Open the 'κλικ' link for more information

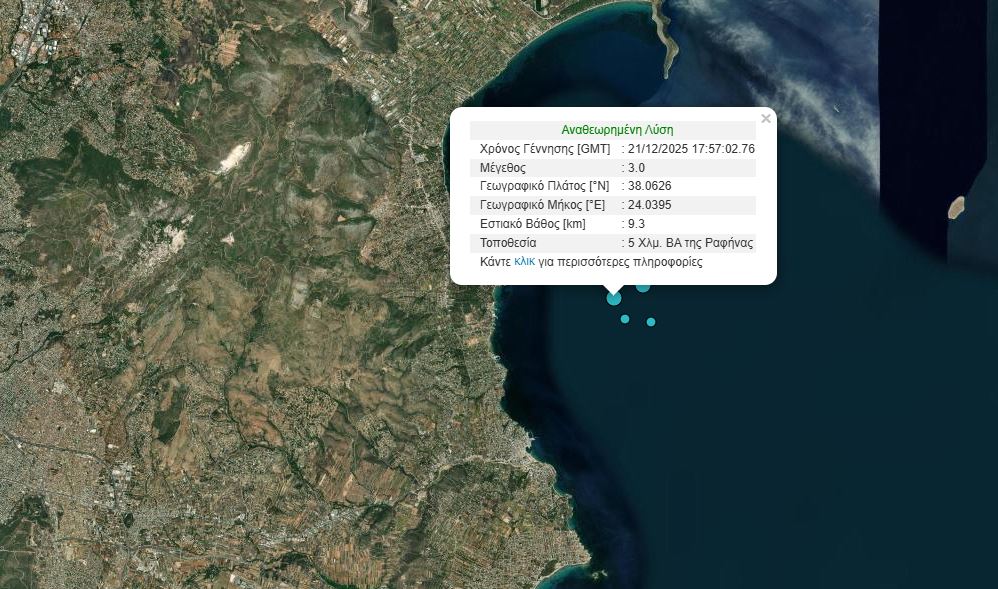click(524, 262)
